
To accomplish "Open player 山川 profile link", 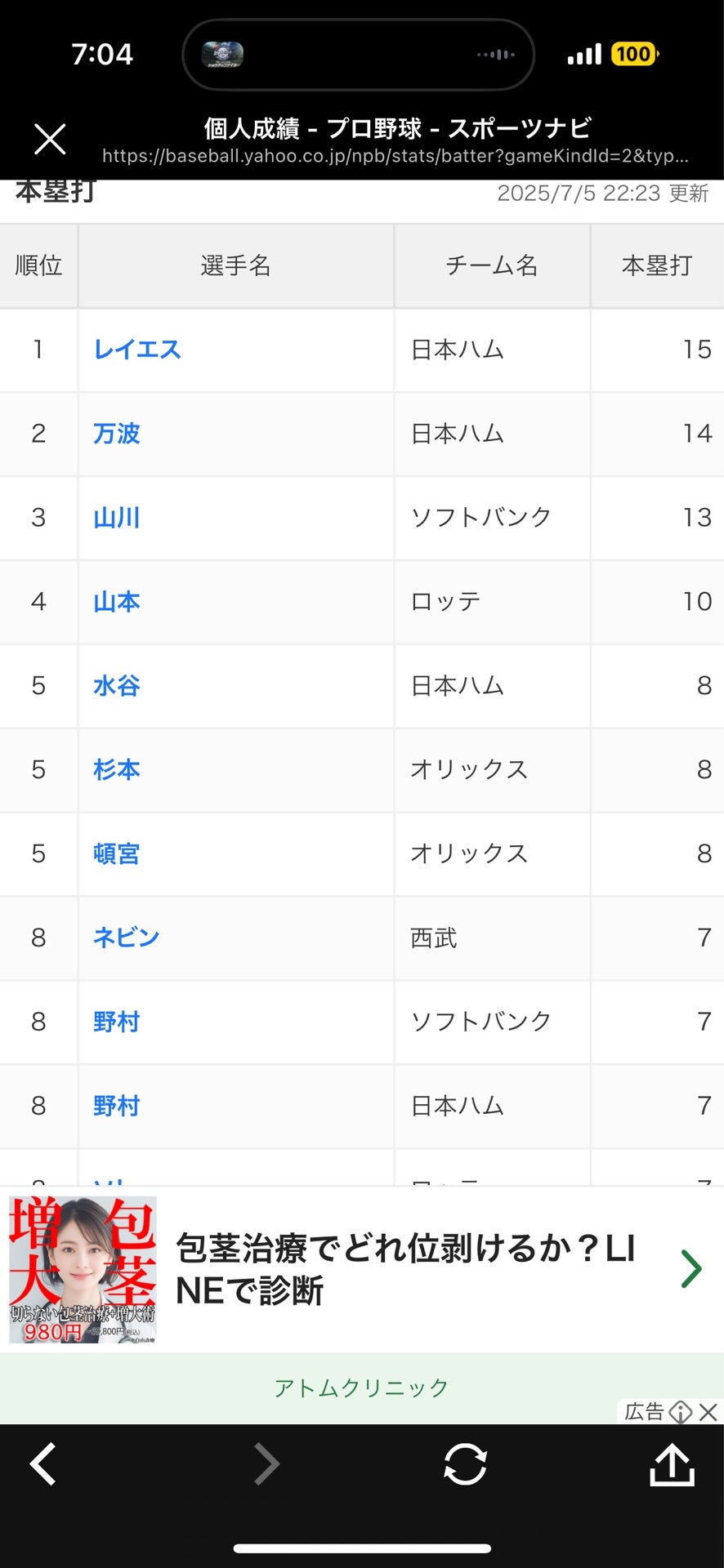I will [117, 518].
